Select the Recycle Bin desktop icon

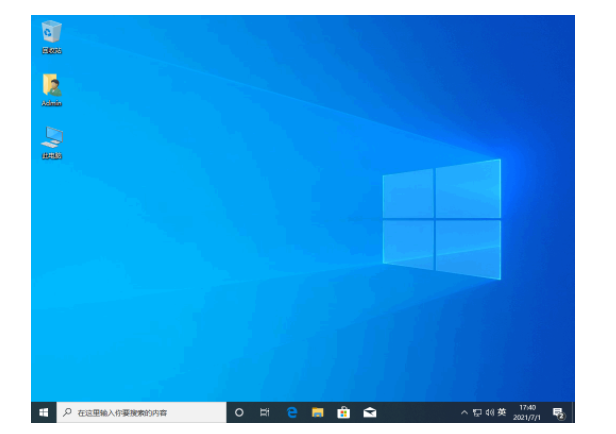51,32
